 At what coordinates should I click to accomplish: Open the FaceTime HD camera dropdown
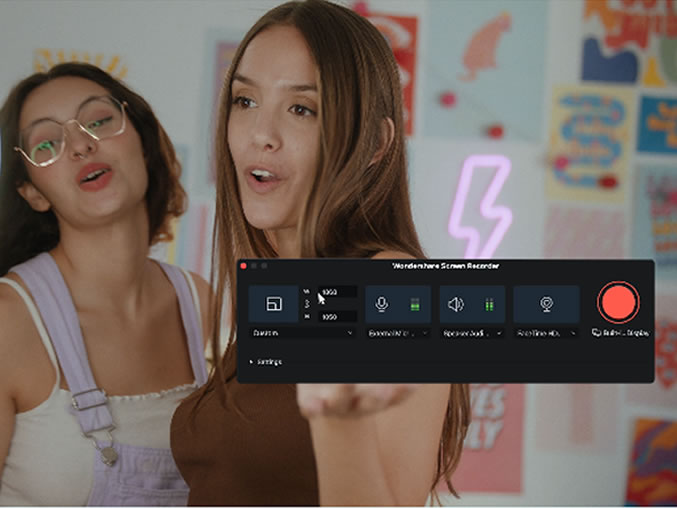coord(546,333)
